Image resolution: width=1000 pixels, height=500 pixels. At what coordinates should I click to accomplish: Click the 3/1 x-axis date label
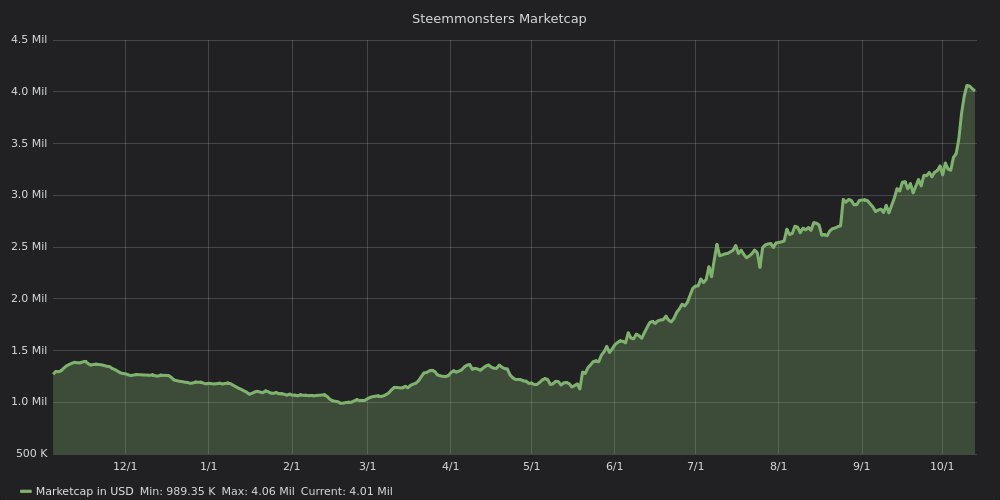(367, 466)
